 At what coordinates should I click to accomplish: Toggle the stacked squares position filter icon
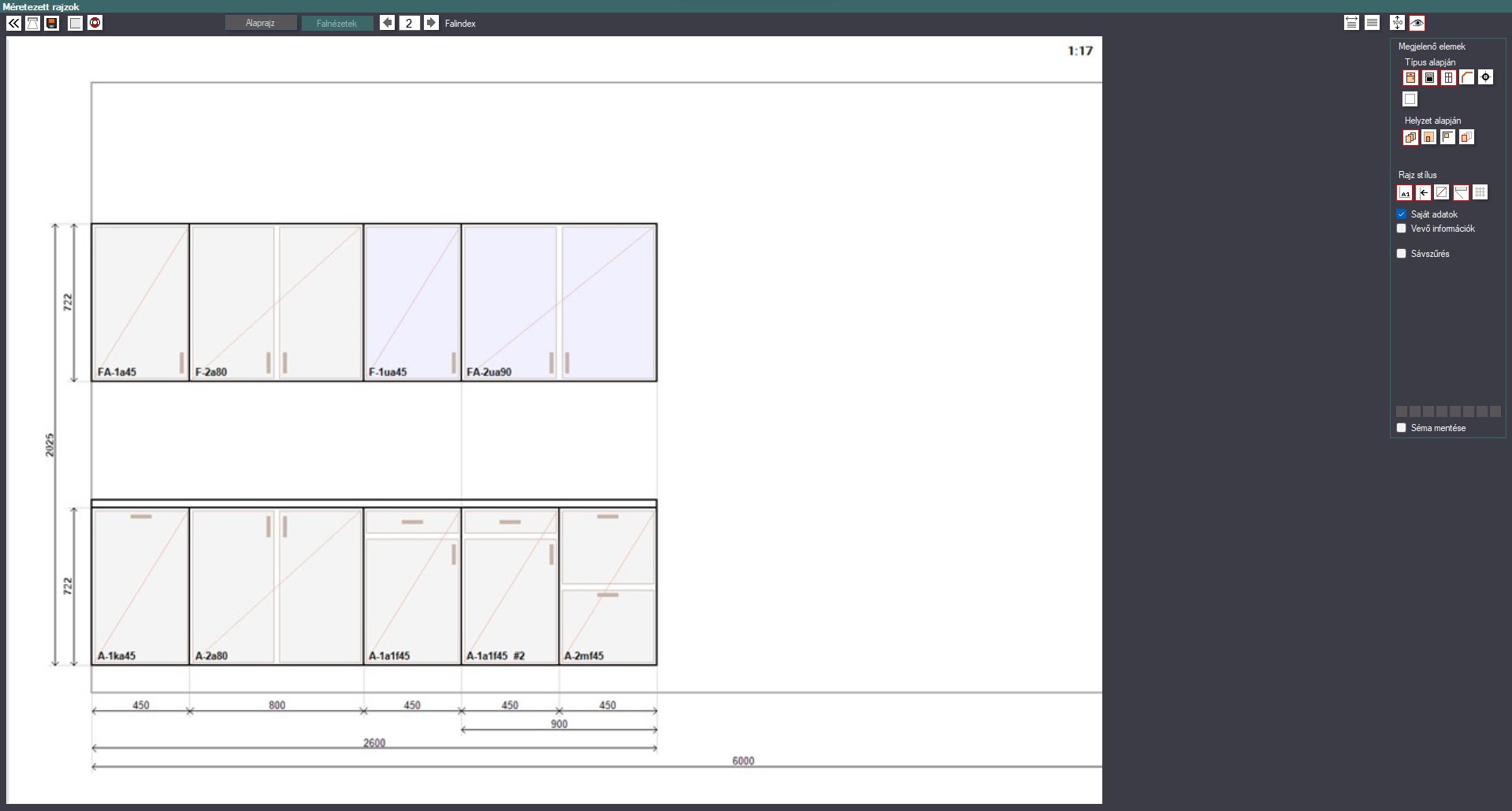click(x=1410, y=137)
